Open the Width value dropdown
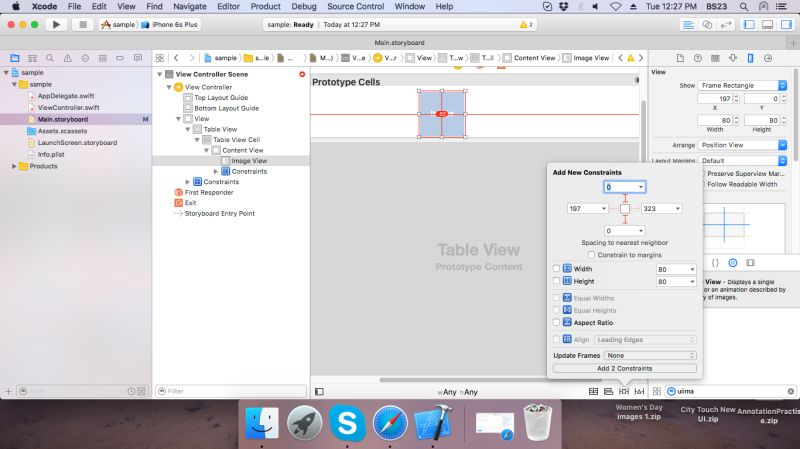Screen dimensions: 800x449 pyautogui.click(x=692, y=269)
